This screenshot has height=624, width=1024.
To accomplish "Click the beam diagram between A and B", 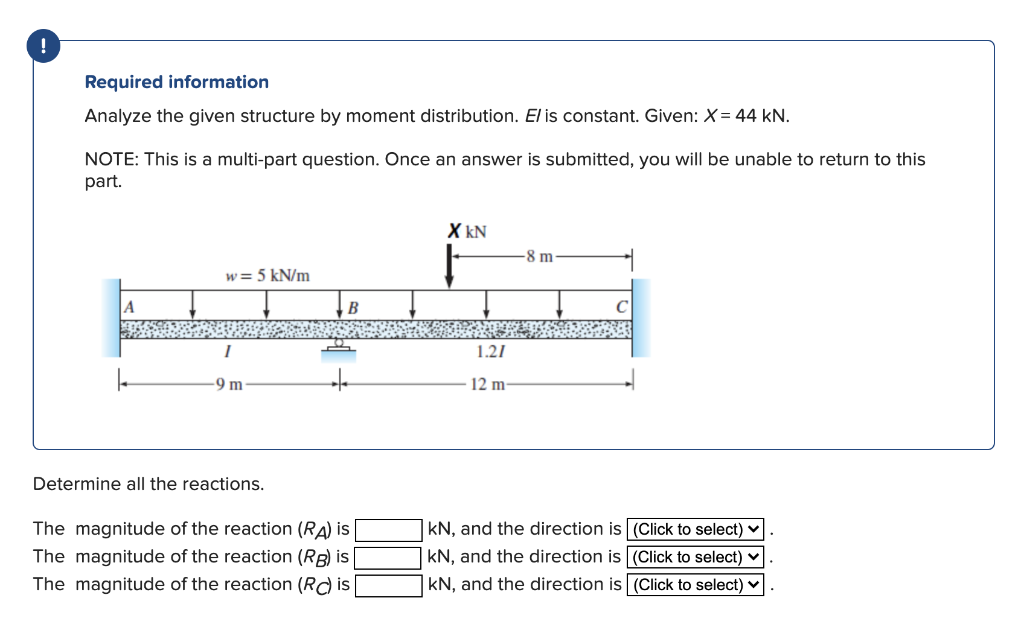I will (x=230, y=330).
